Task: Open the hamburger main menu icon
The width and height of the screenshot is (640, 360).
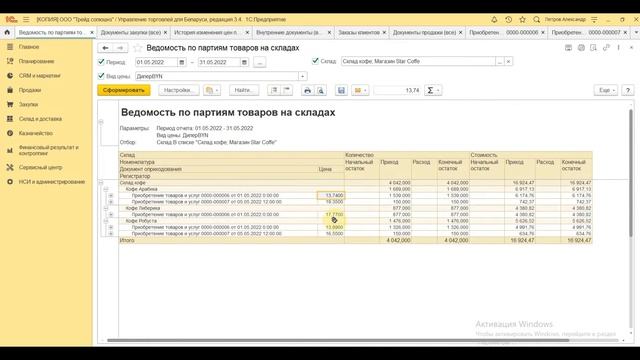Action: tap(26, 19)
